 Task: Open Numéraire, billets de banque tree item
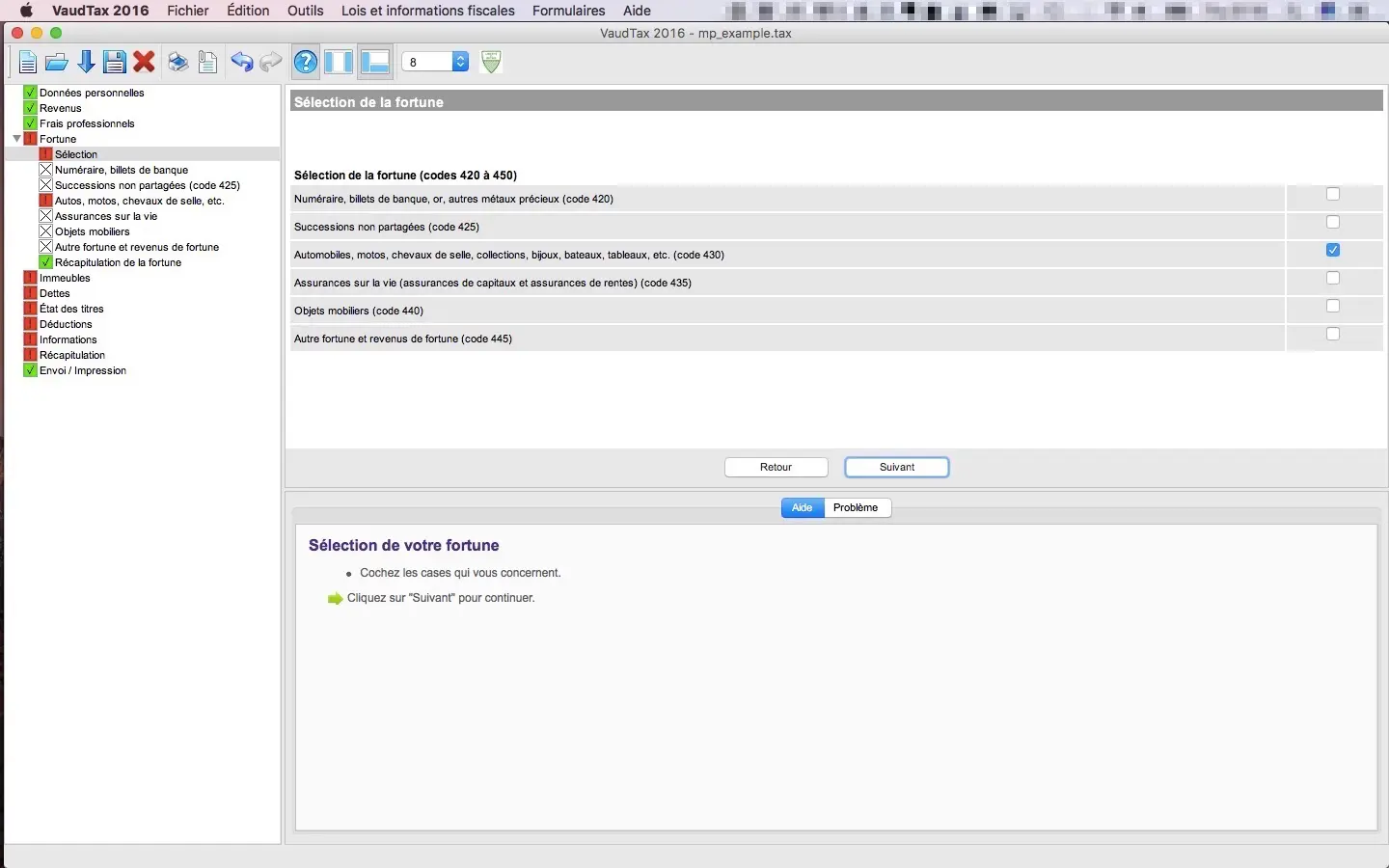pos(122,170)
